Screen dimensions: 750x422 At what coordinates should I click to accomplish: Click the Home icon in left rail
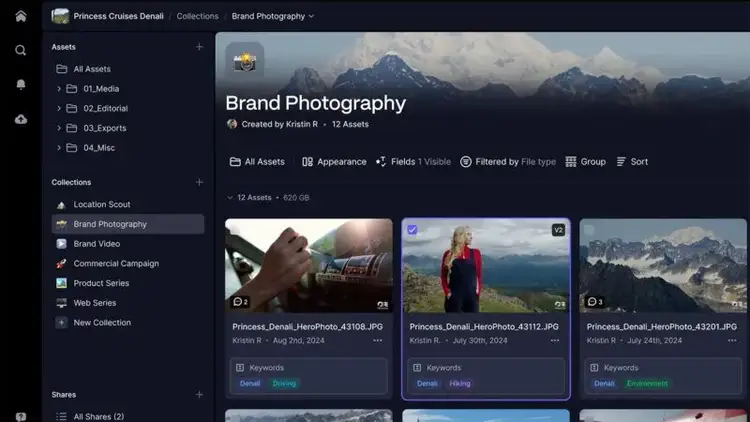coord(20,16)
